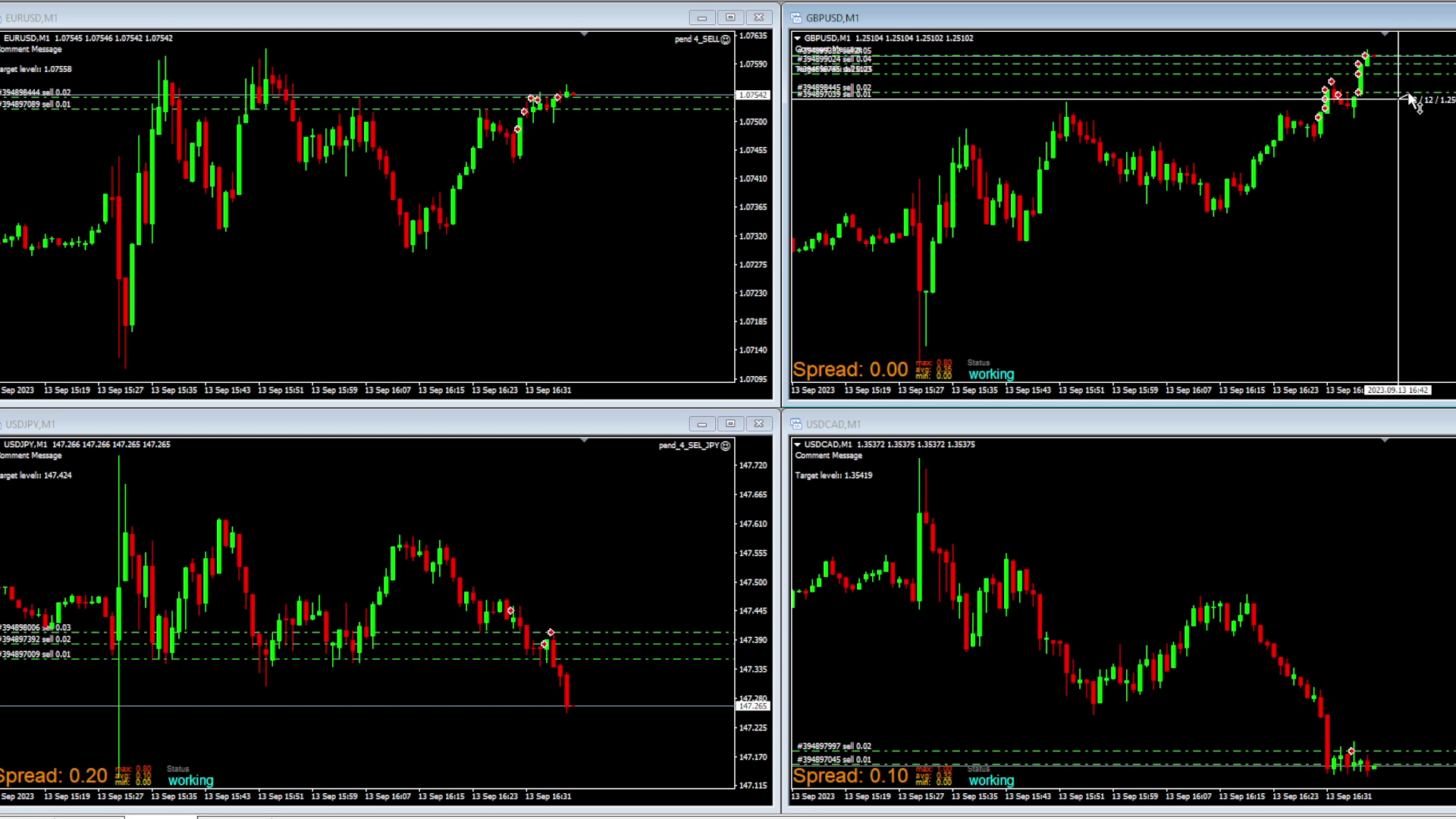This screenshot has height=819, width=1456.
Task: Click '13 Sep 15:51' on GBPUSD time axis
Action: 1081,391
